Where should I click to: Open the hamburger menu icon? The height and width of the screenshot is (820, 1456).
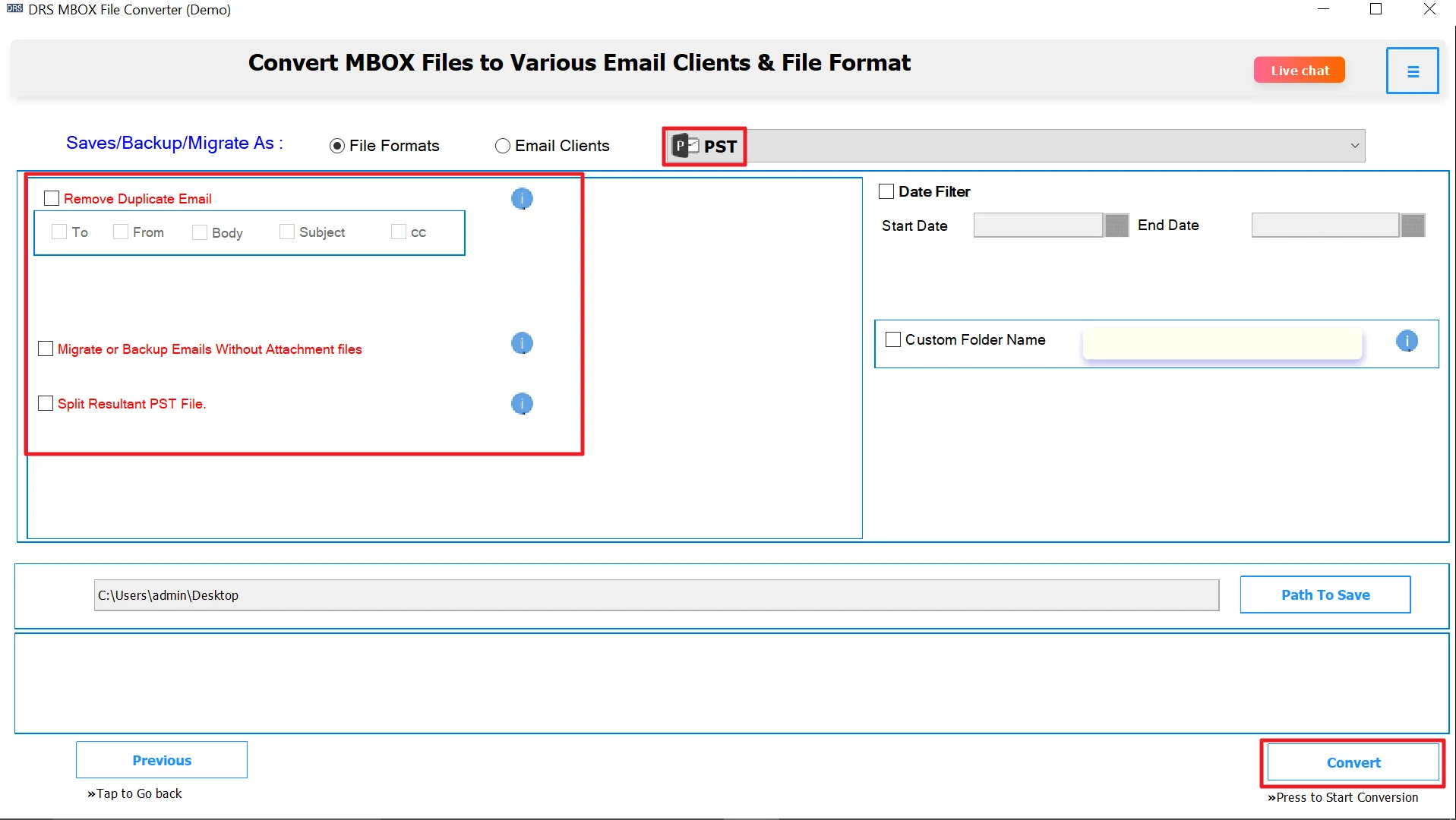(x=1412, y=71)
